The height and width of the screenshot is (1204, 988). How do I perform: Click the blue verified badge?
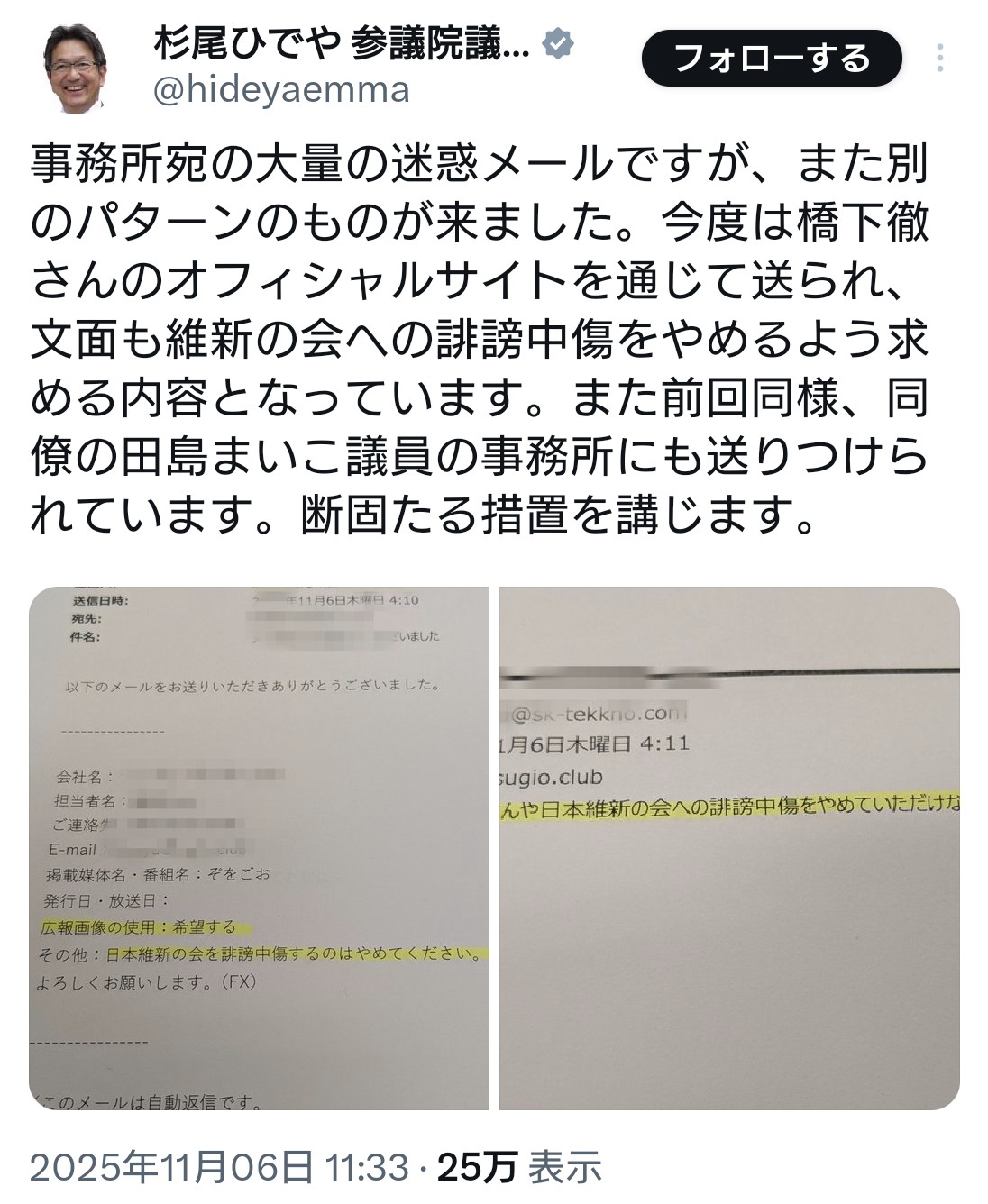[x=557, y=43]
